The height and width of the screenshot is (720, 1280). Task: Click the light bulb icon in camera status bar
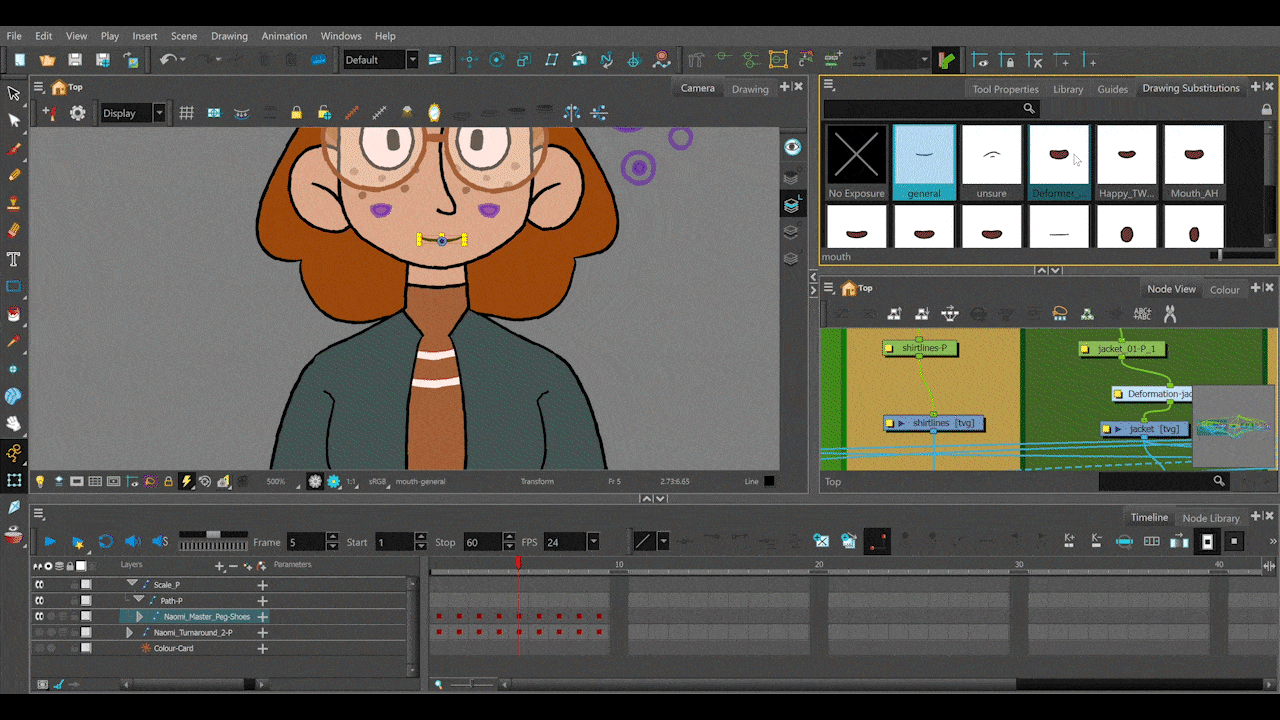40,481
